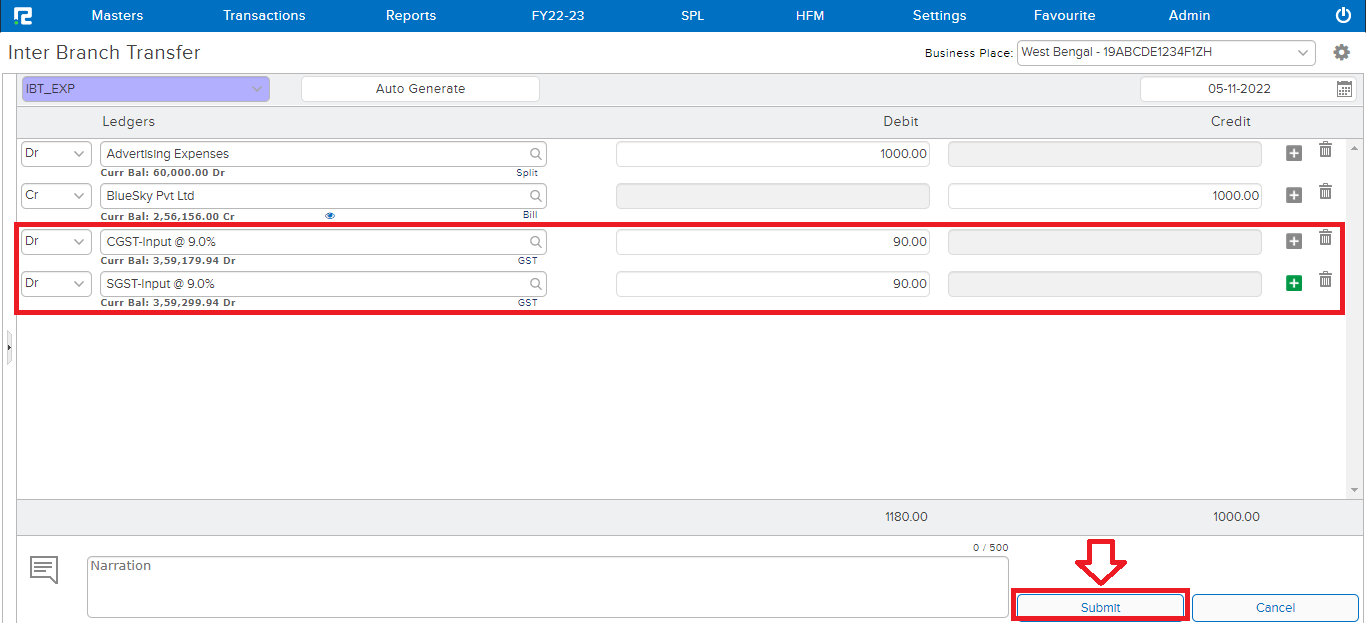Toggle the eye icon under BlueSky Pvt Ltd
The height and width of the screenshot is (623, 1366).
click(x=330, y=215)
